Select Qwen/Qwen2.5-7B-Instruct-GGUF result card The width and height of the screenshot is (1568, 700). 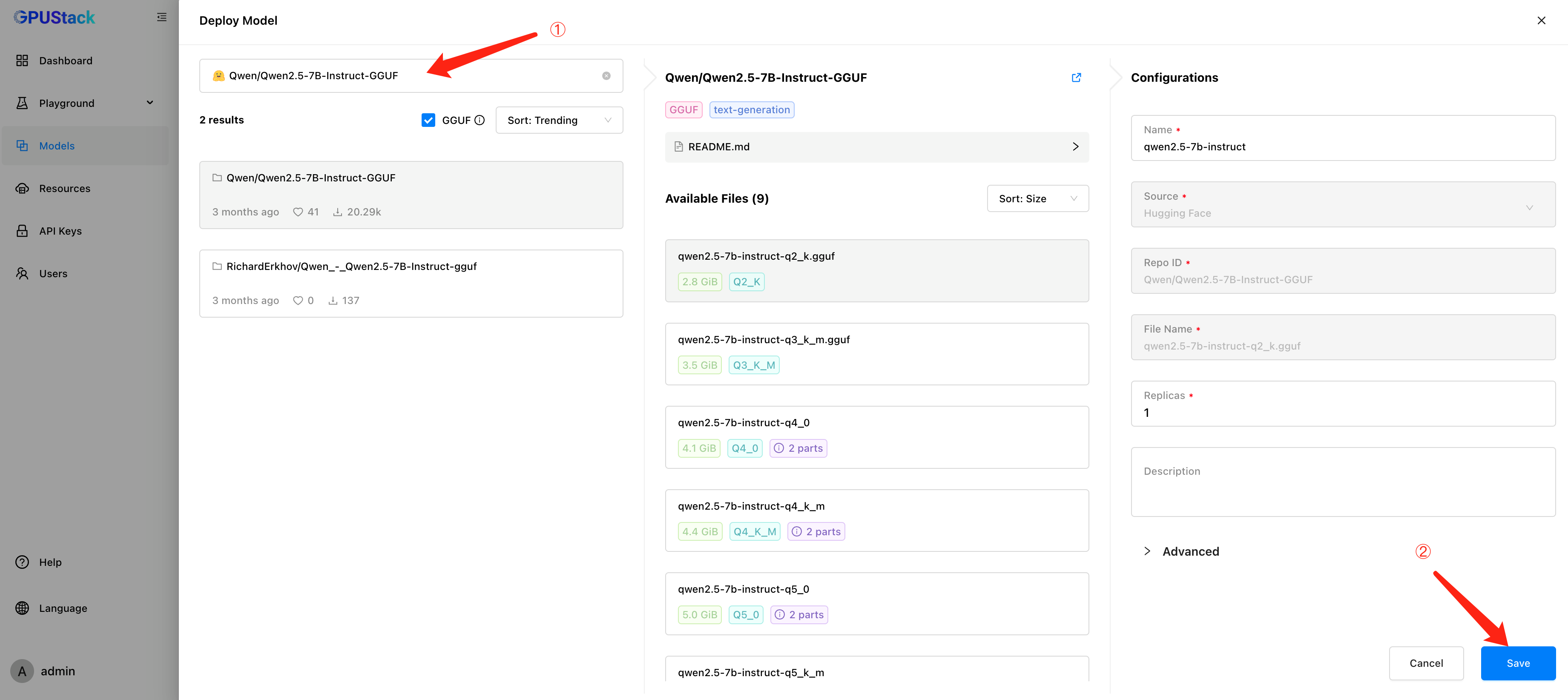tap(411, 195)
